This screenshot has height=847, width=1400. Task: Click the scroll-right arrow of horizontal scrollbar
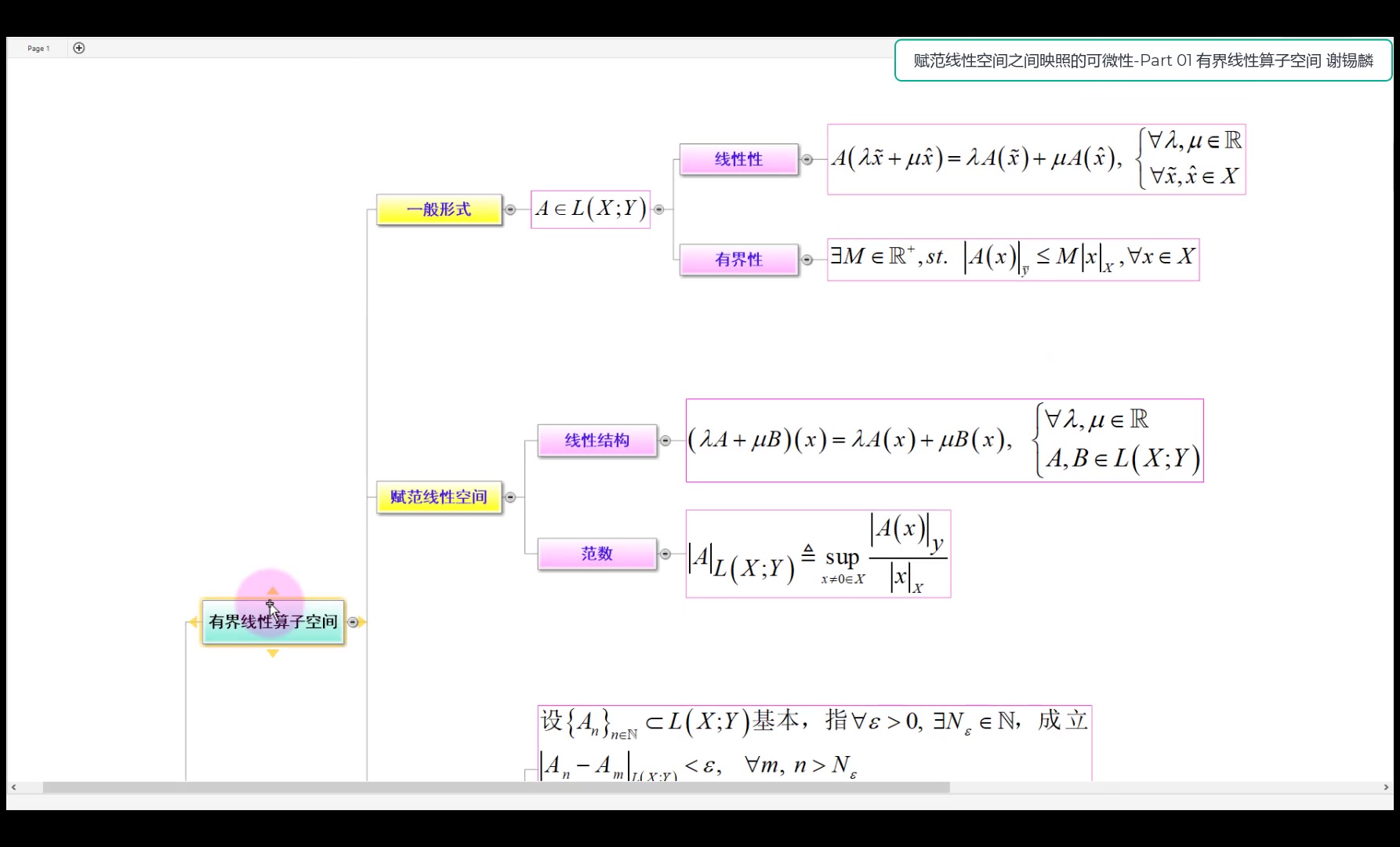[x=1386, y=787]
